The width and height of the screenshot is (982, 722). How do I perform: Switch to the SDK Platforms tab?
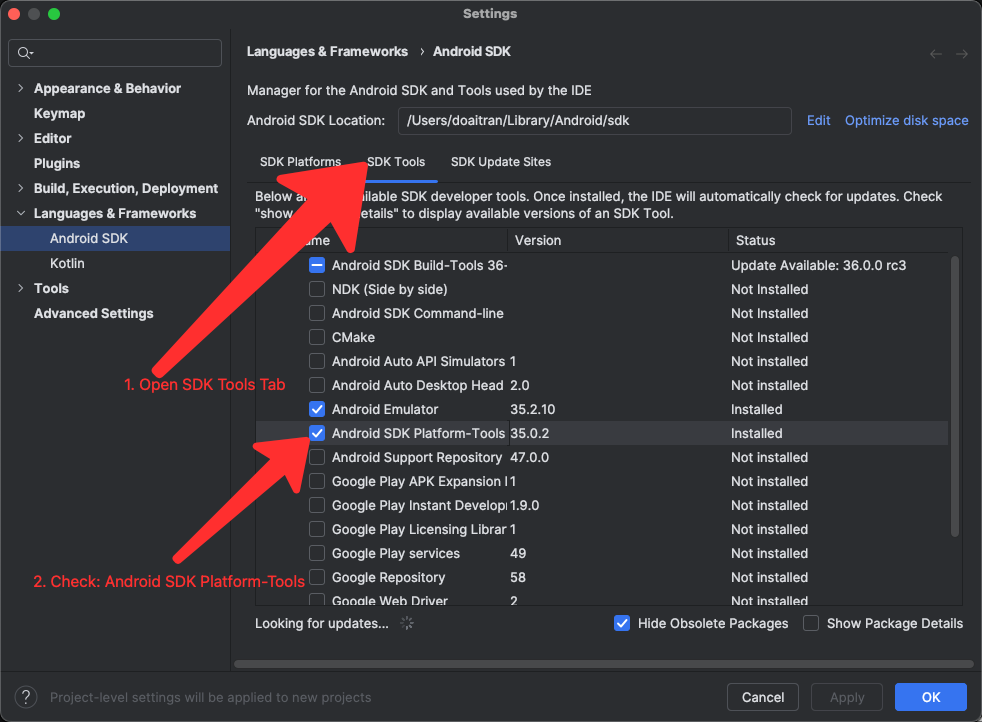tap(300, 162)
